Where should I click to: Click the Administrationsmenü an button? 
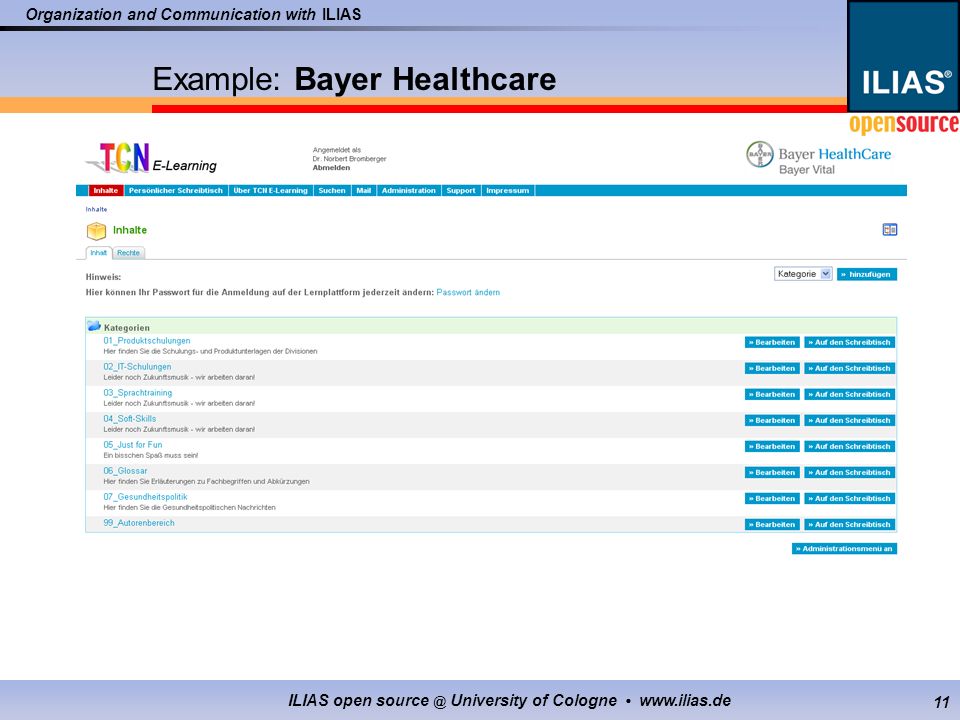(844, 549)
